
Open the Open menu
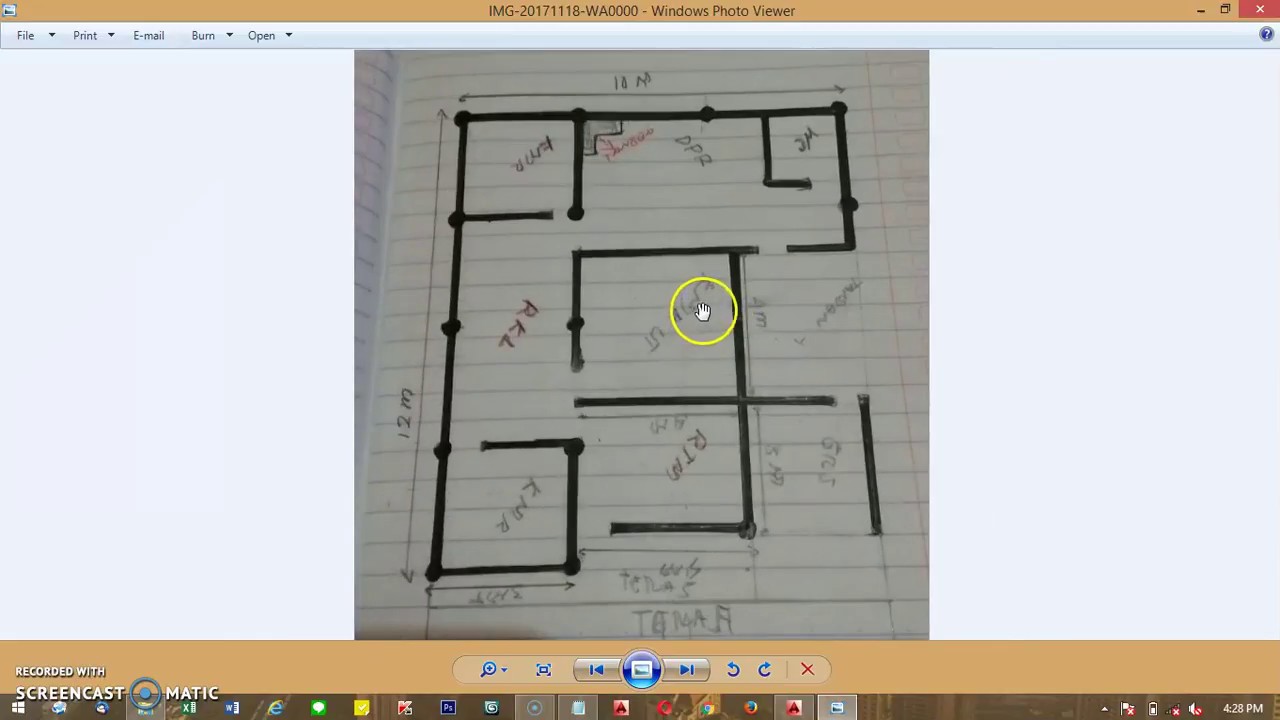point(261,36)
